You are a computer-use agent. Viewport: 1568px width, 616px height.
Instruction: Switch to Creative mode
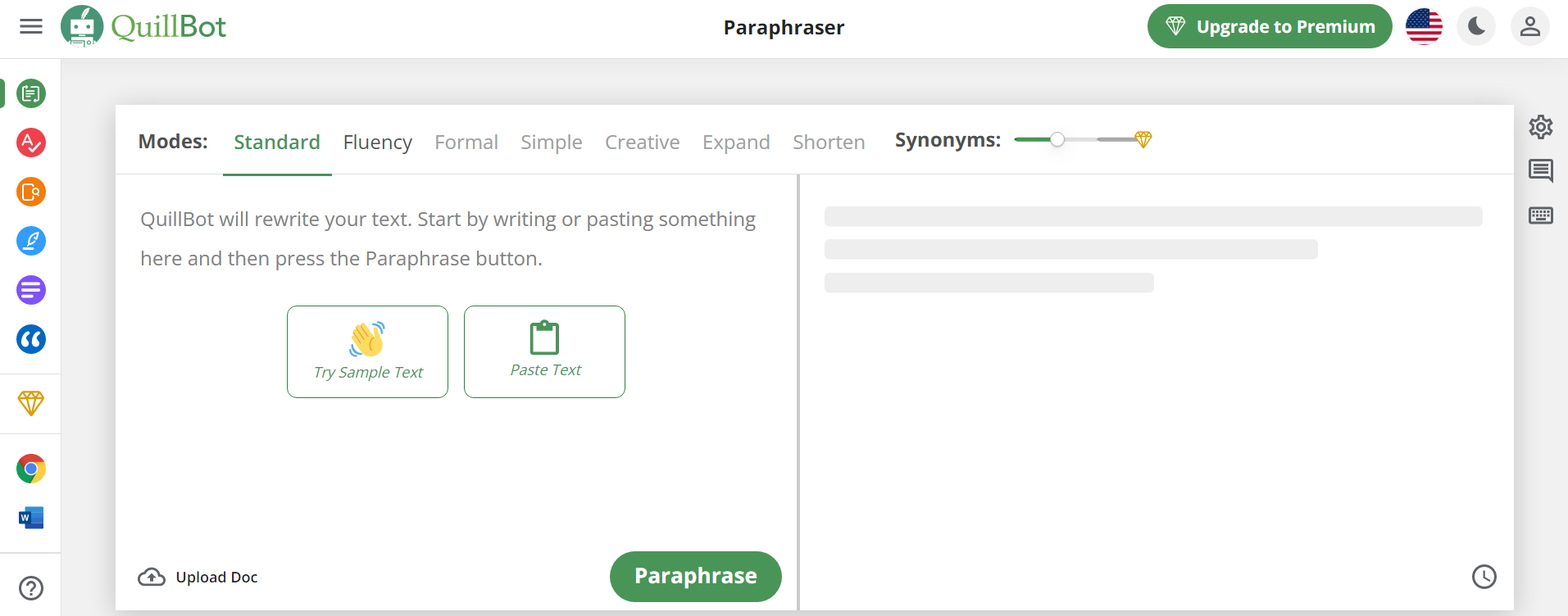point(643,142)
